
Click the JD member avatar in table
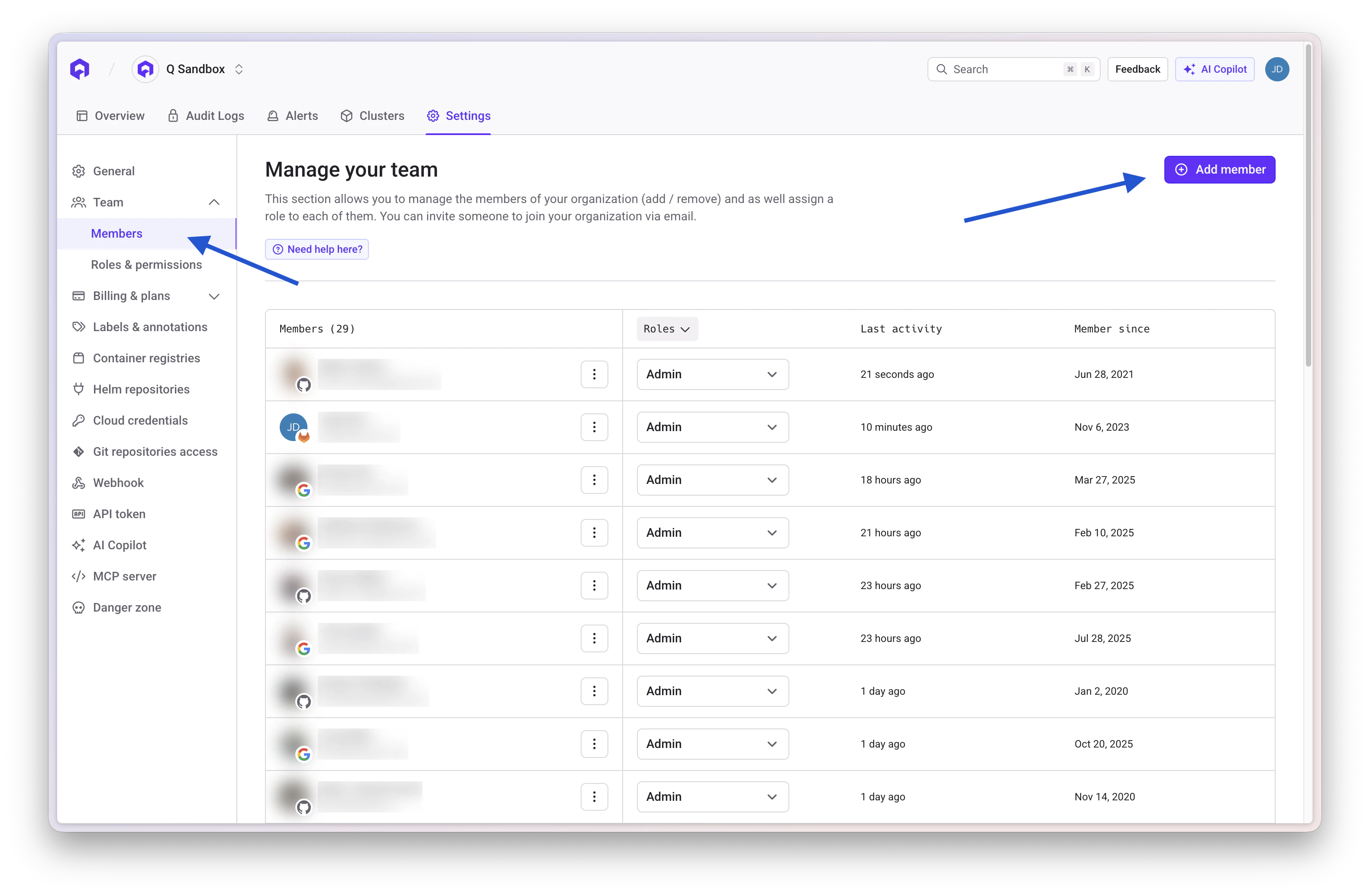click(x=294, y=427)
